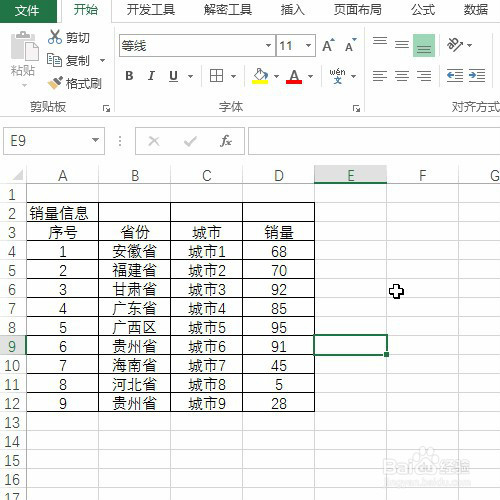
Task: Select column F header
Action: point(423,175)
